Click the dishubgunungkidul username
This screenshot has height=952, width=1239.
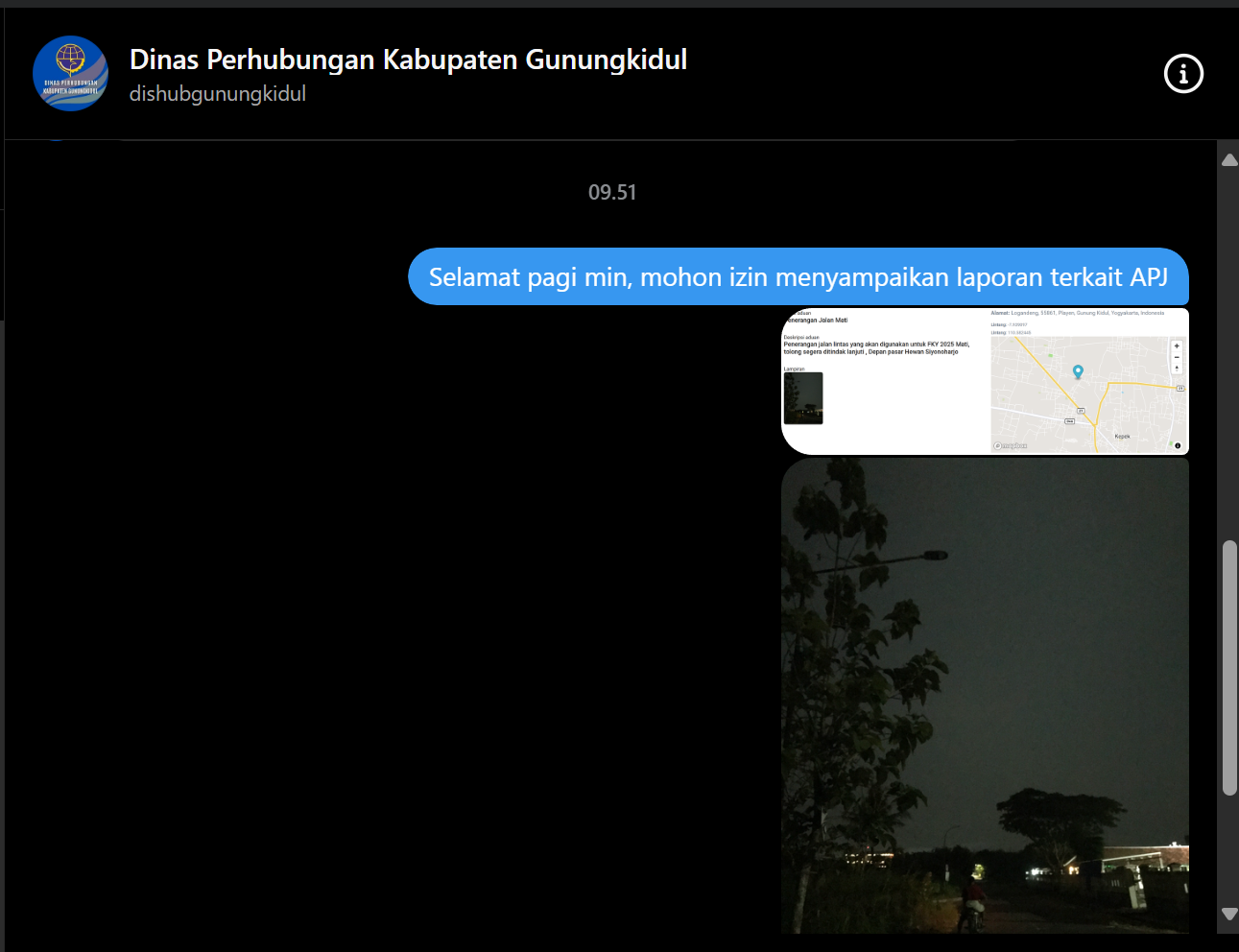[x=218, y=94]
